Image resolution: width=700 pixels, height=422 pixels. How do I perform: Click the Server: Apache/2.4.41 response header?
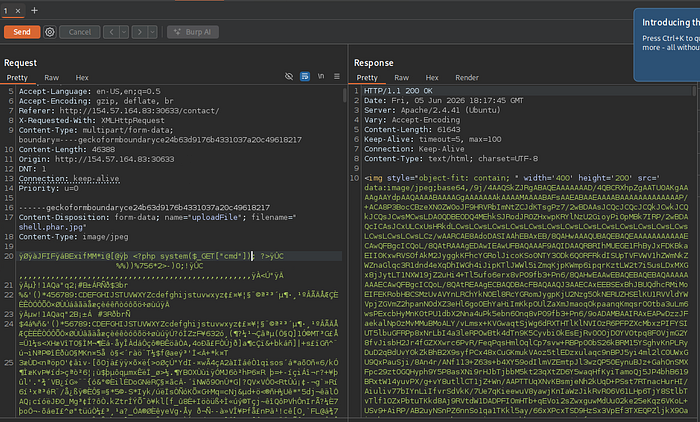coord(432,110)
